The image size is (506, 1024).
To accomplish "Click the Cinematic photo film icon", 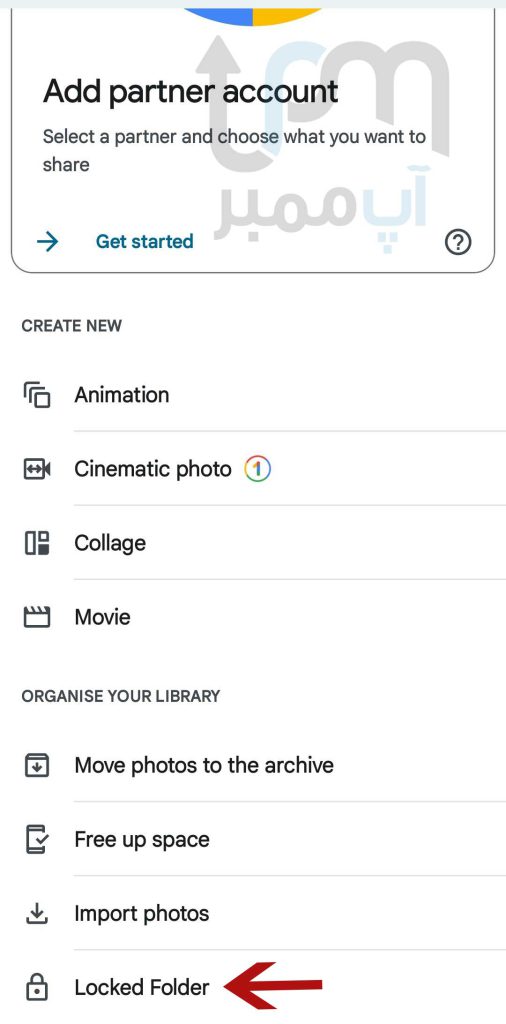I will [37, 469].
